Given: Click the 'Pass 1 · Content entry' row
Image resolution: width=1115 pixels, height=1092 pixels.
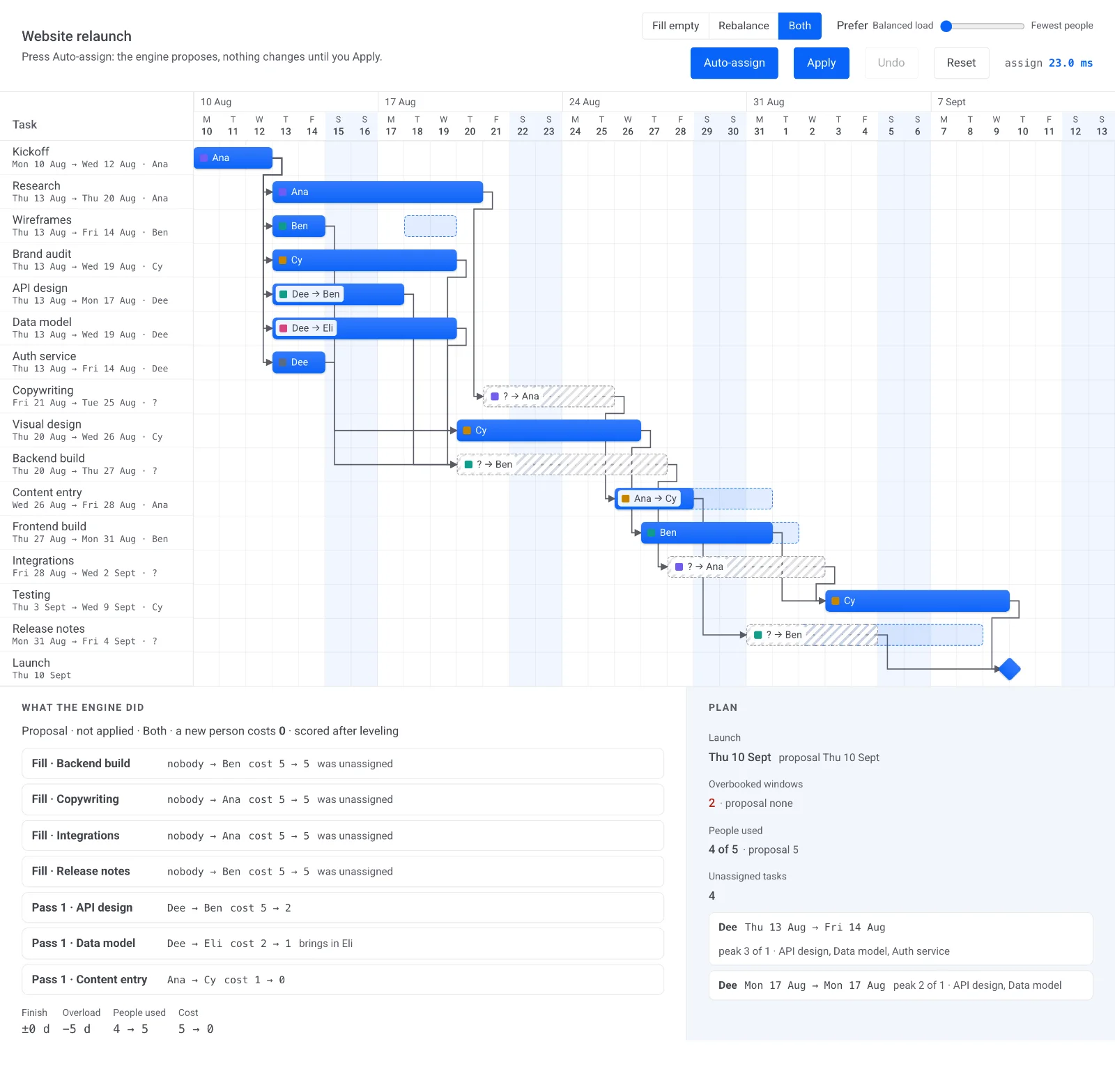Looking at the screenshot, I should pyautogui.click(x=343, y=980).
